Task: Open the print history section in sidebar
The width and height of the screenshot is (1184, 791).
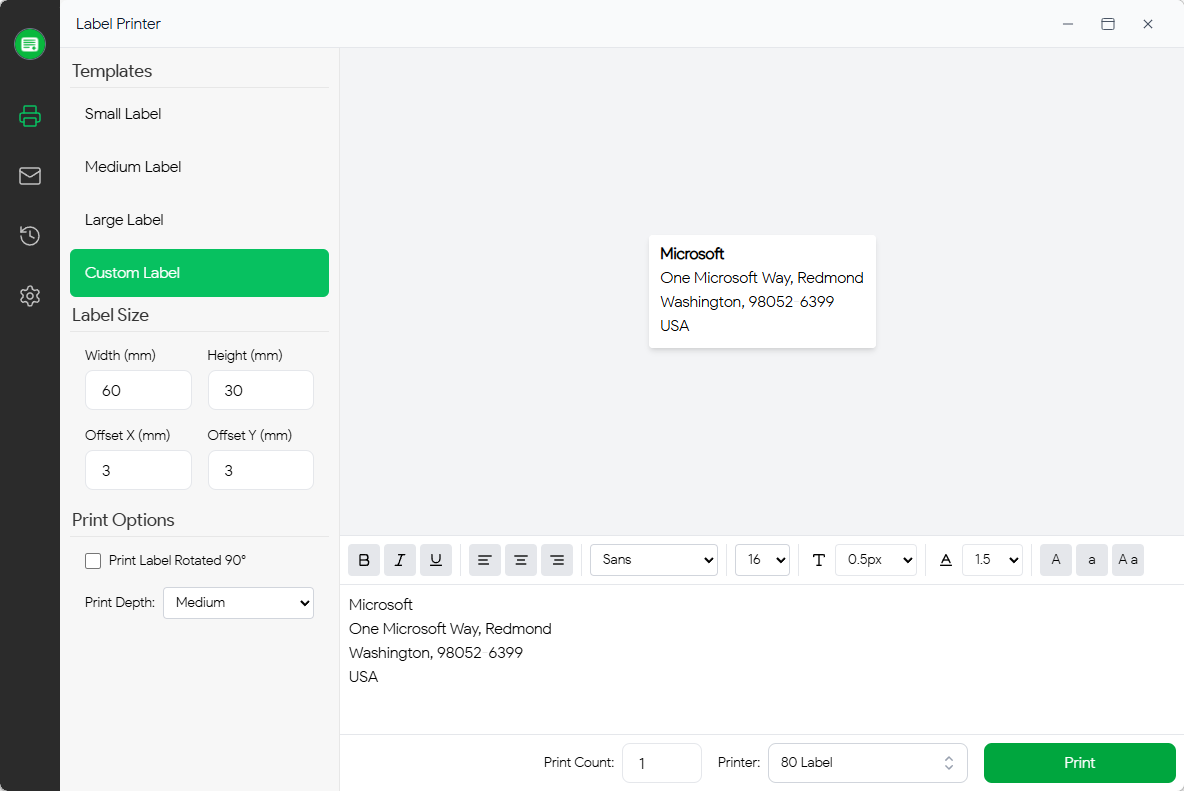Action: pyautogui.click(x=29, y=235)
